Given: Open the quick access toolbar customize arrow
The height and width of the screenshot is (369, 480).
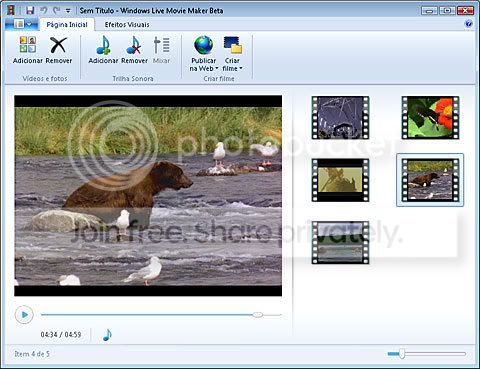Looking at the screenshot, I should pyautogui.click(x=68, y=11).
